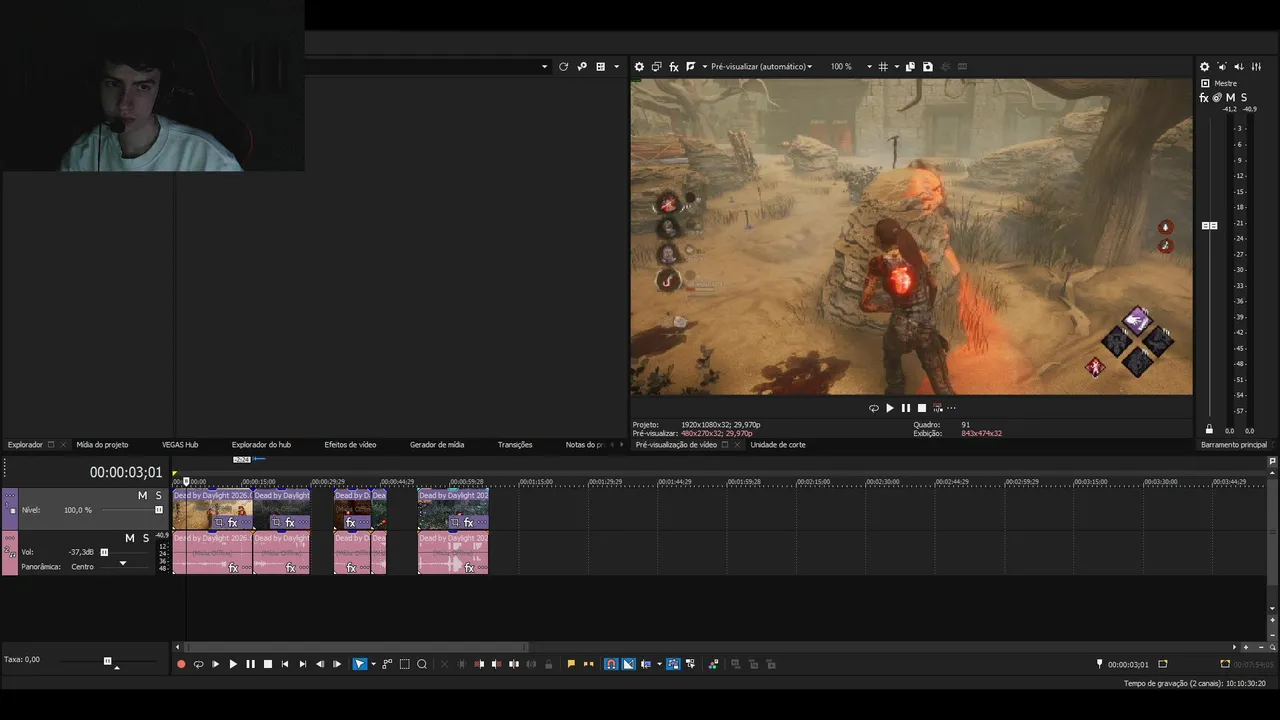The width and height of the screenshot is (1280, 720).
Task: Switch to the Mídia do projeto tab
Action: pyautogui.click(x=102, y=445)
